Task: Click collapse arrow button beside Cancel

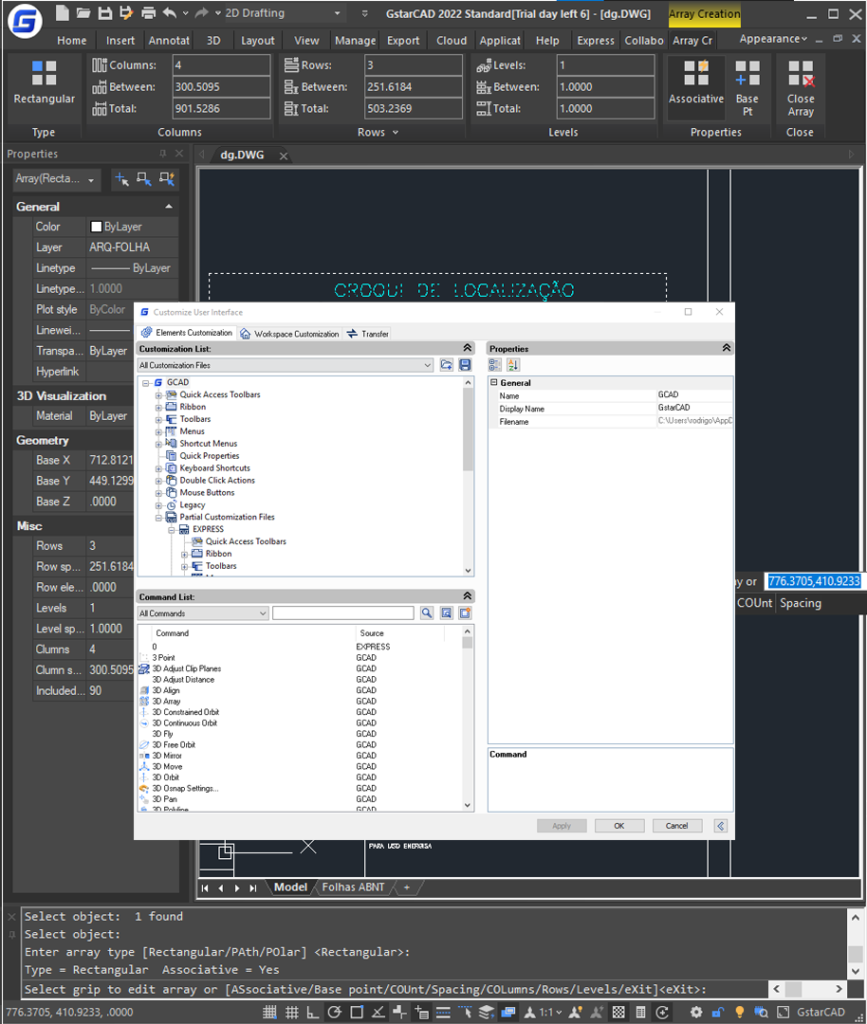Action: [x=721, y=825]
